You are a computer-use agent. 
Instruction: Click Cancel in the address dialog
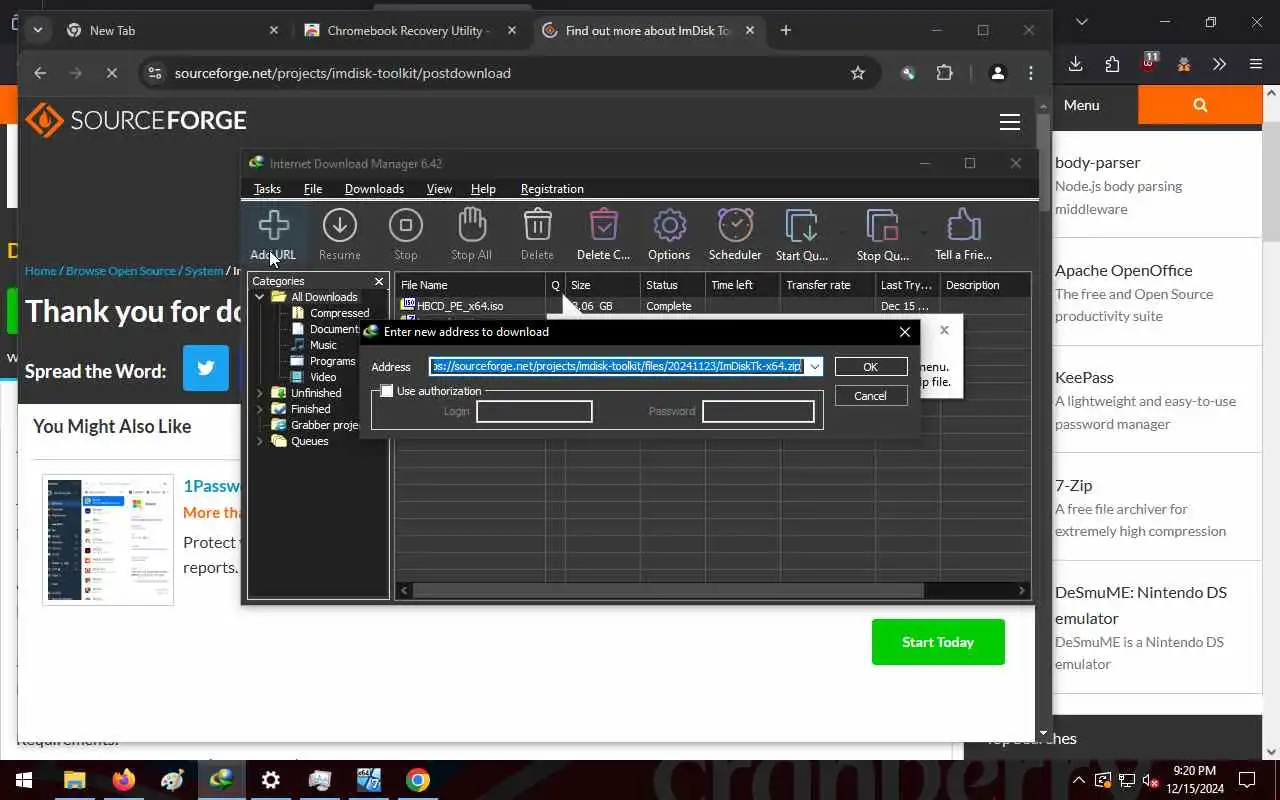click(870, 396)
